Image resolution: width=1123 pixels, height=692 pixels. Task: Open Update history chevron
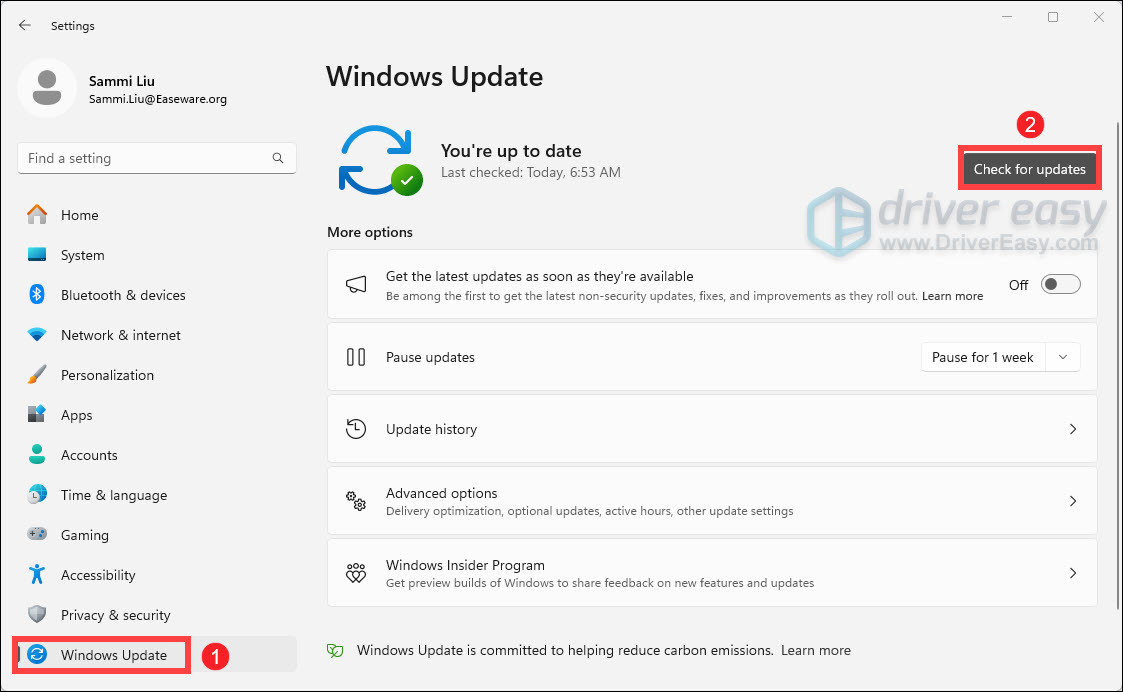[1073, 429]
